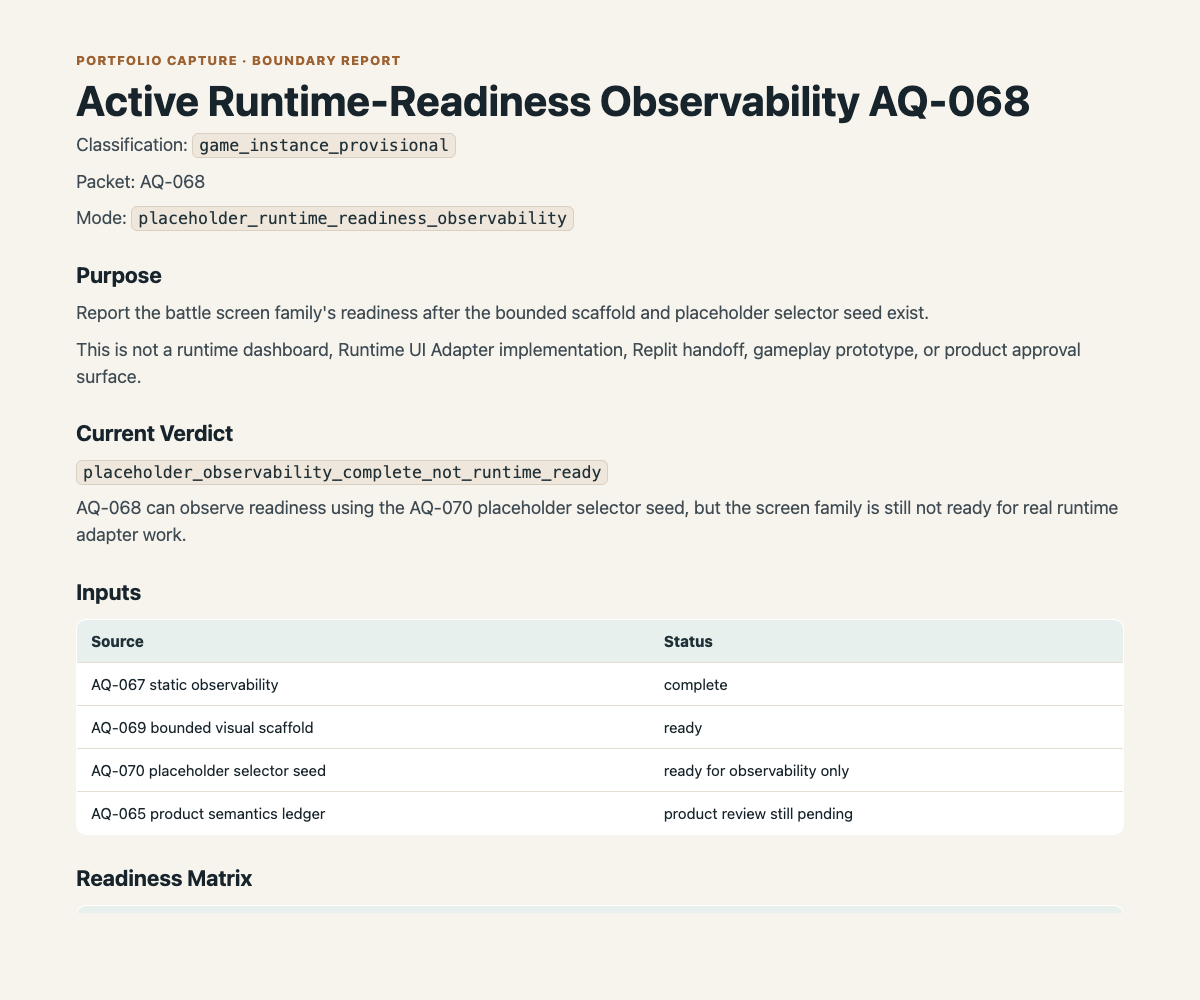The image size is (1200, 1000).
Task: Select the game_instance_provisional classification code
Action: pos(324,145)
